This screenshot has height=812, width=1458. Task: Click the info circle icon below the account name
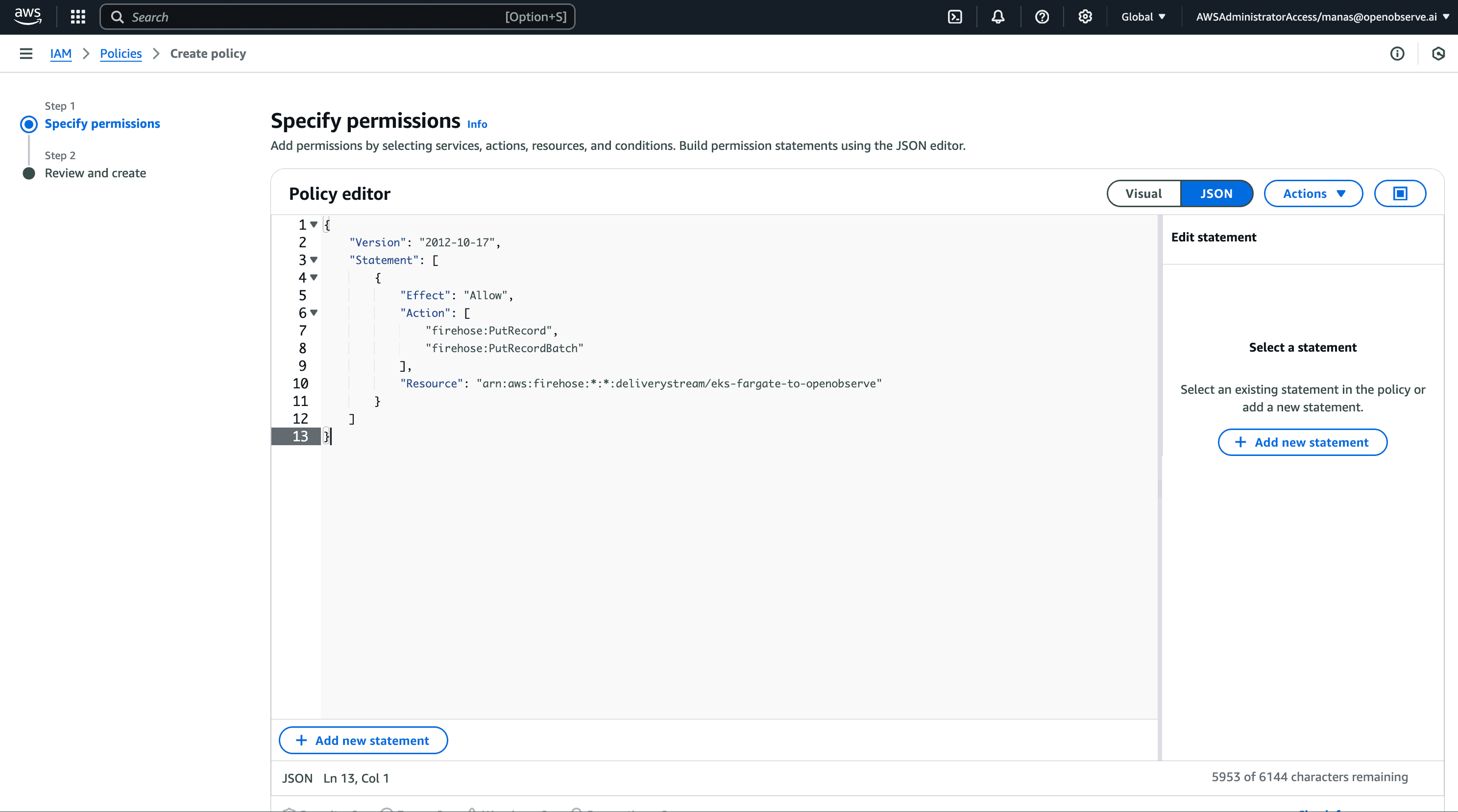[x=1397, y=54]
